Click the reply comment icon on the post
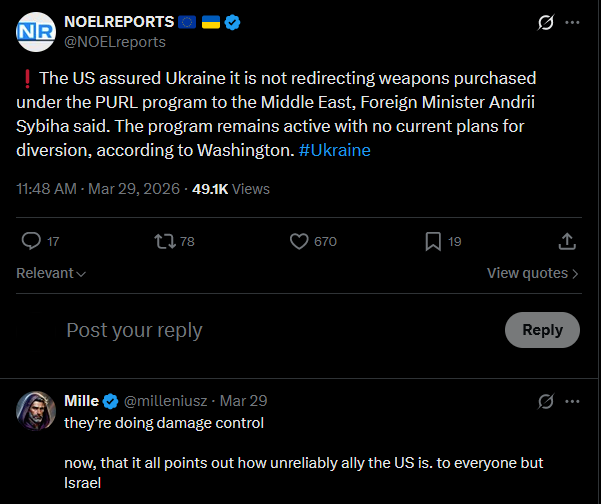Image resolution: width=601 pixels, height=504 pixels. pyautogui.click(x=31, y=241)
